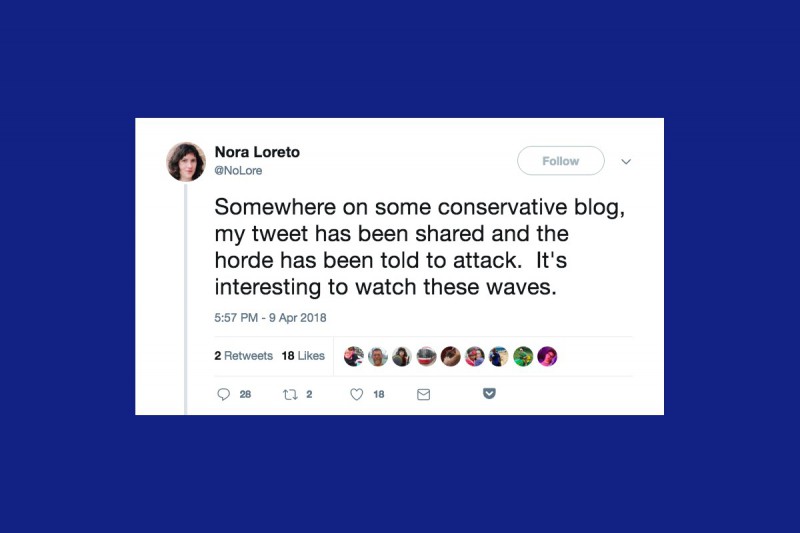Screen dimensions: 800x533
Task: View the 2 Retweets list
Action: pos(243,356)
